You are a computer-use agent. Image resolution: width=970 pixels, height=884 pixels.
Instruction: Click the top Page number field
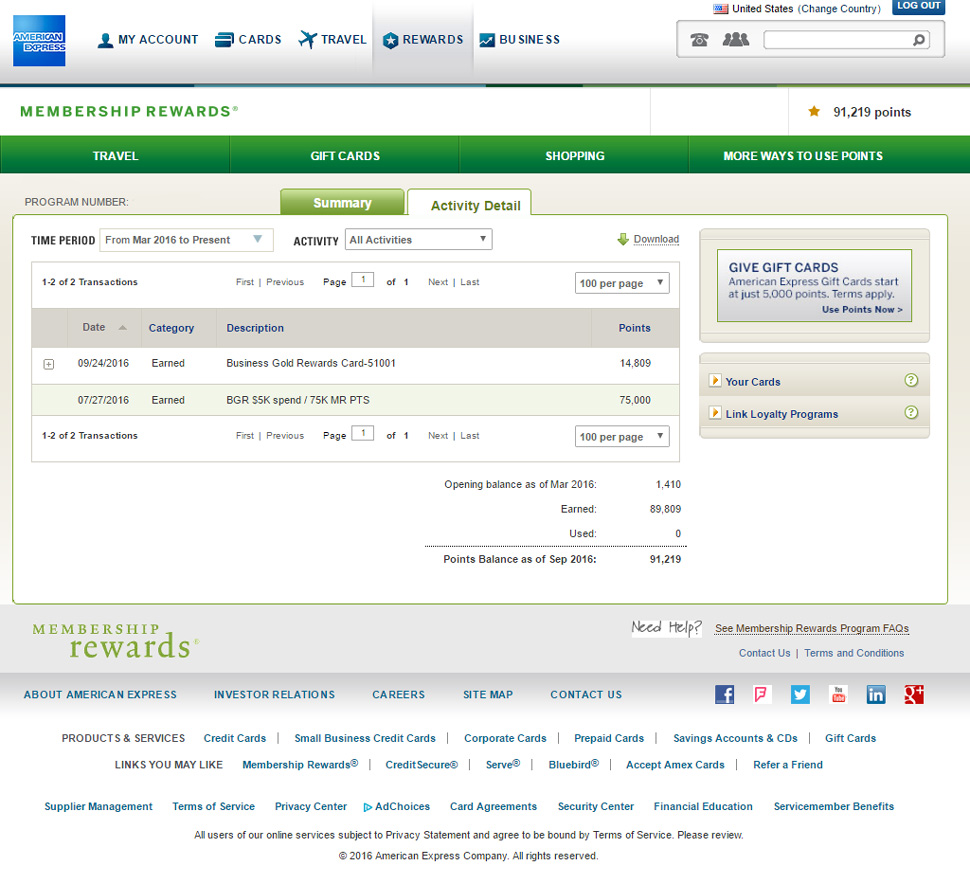click(363, 280)
